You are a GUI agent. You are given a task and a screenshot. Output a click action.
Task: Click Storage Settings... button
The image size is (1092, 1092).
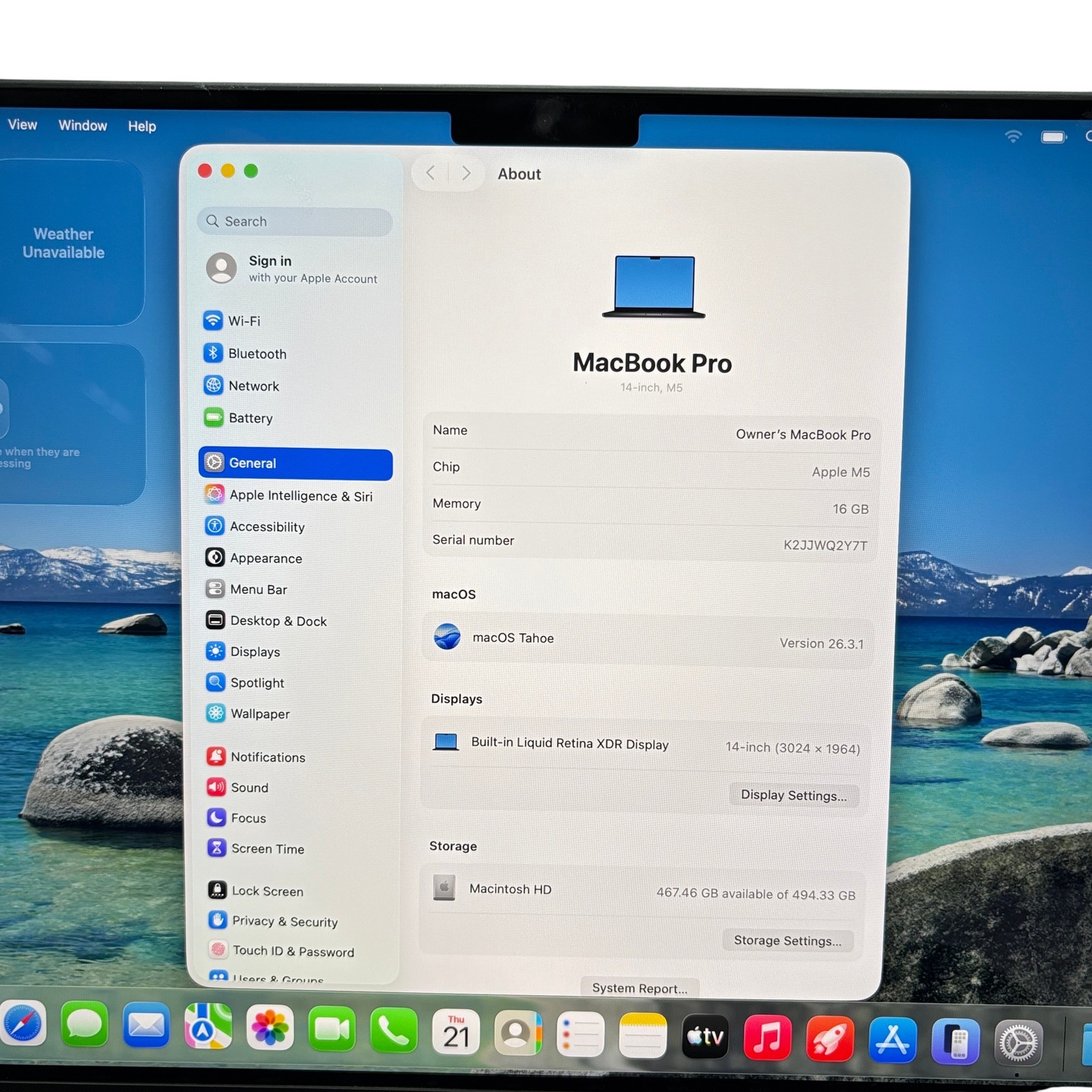(788, 940)
